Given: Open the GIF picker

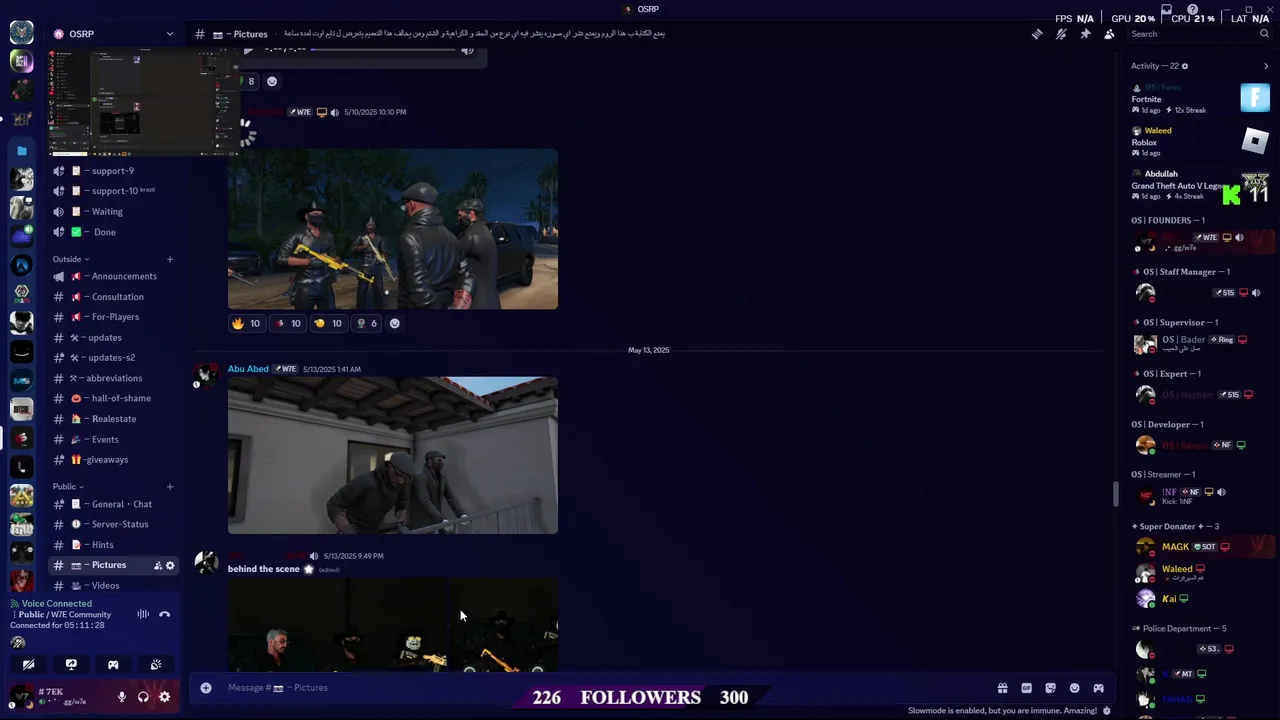Looking at the screenshot, I should click(1026, 688).
